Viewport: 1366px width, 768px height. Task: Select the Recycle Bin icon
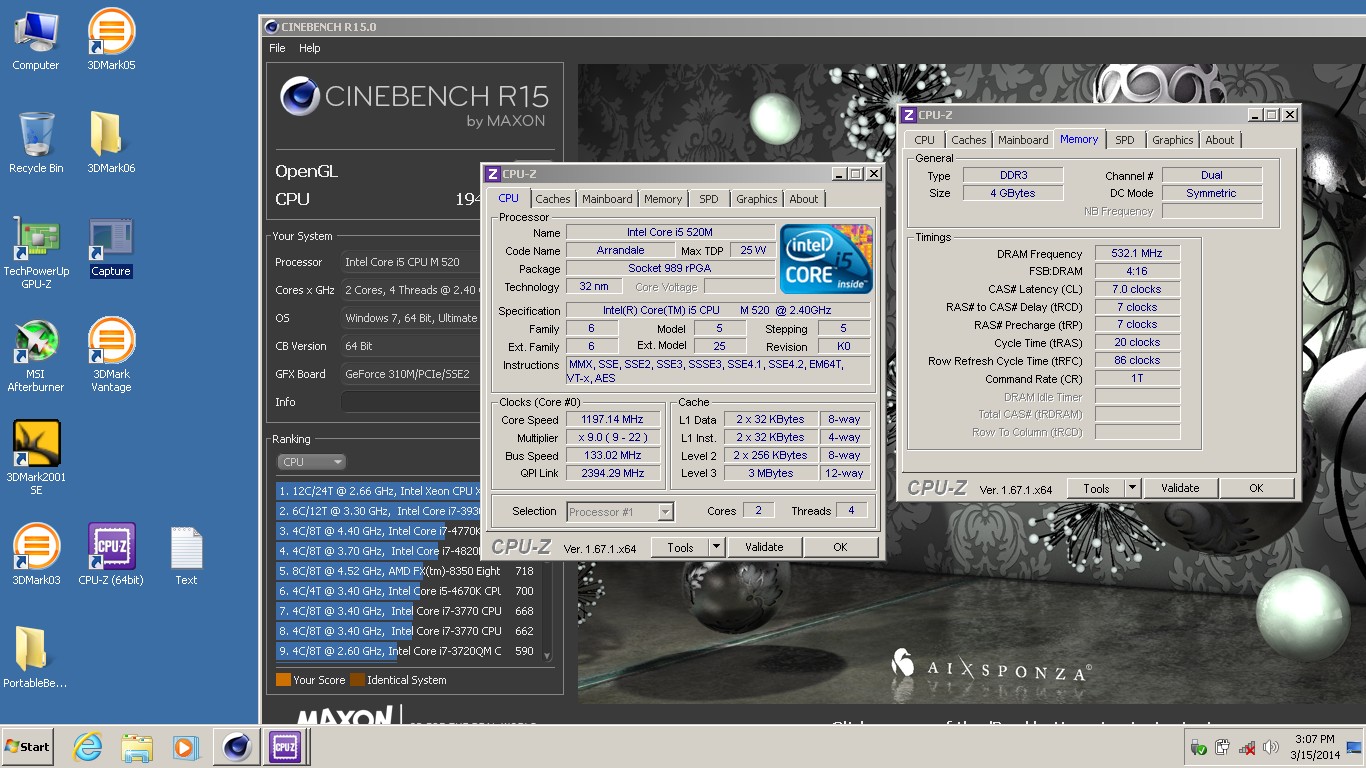36,142
